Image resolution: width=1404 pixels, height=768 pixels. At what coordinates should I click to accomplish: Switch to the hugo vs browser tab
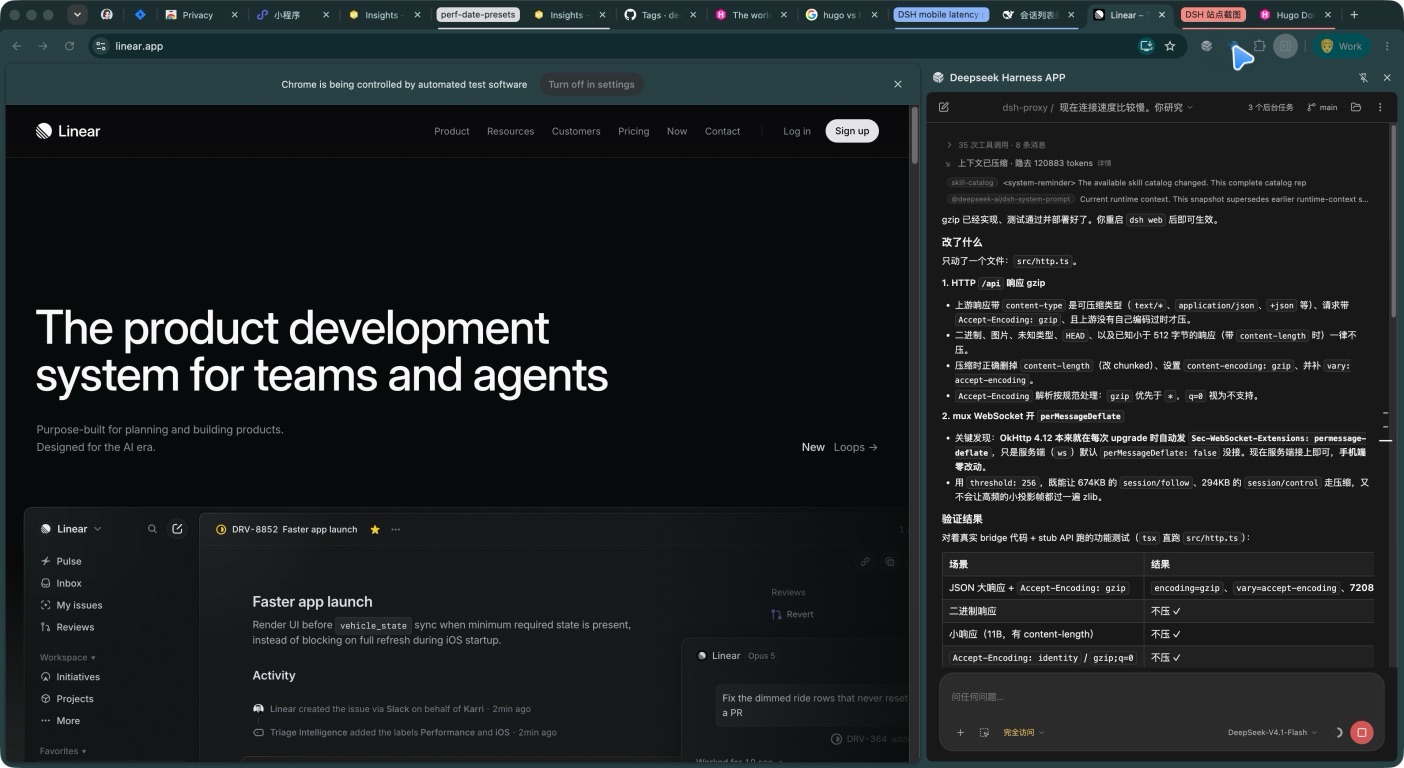(841, 15)
